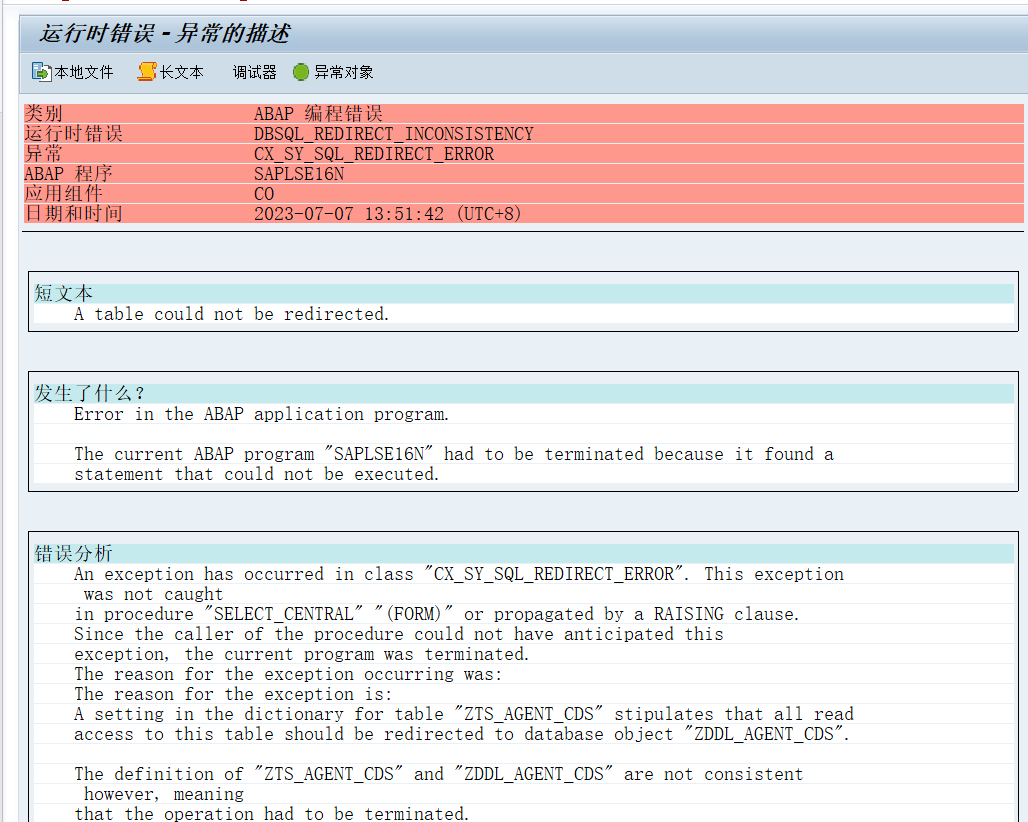Image resolution: width=1028 pixels, height=822 pixels.
Task: Select the 调试器 debugger toolbar entry
Action: tap(253, 72)
